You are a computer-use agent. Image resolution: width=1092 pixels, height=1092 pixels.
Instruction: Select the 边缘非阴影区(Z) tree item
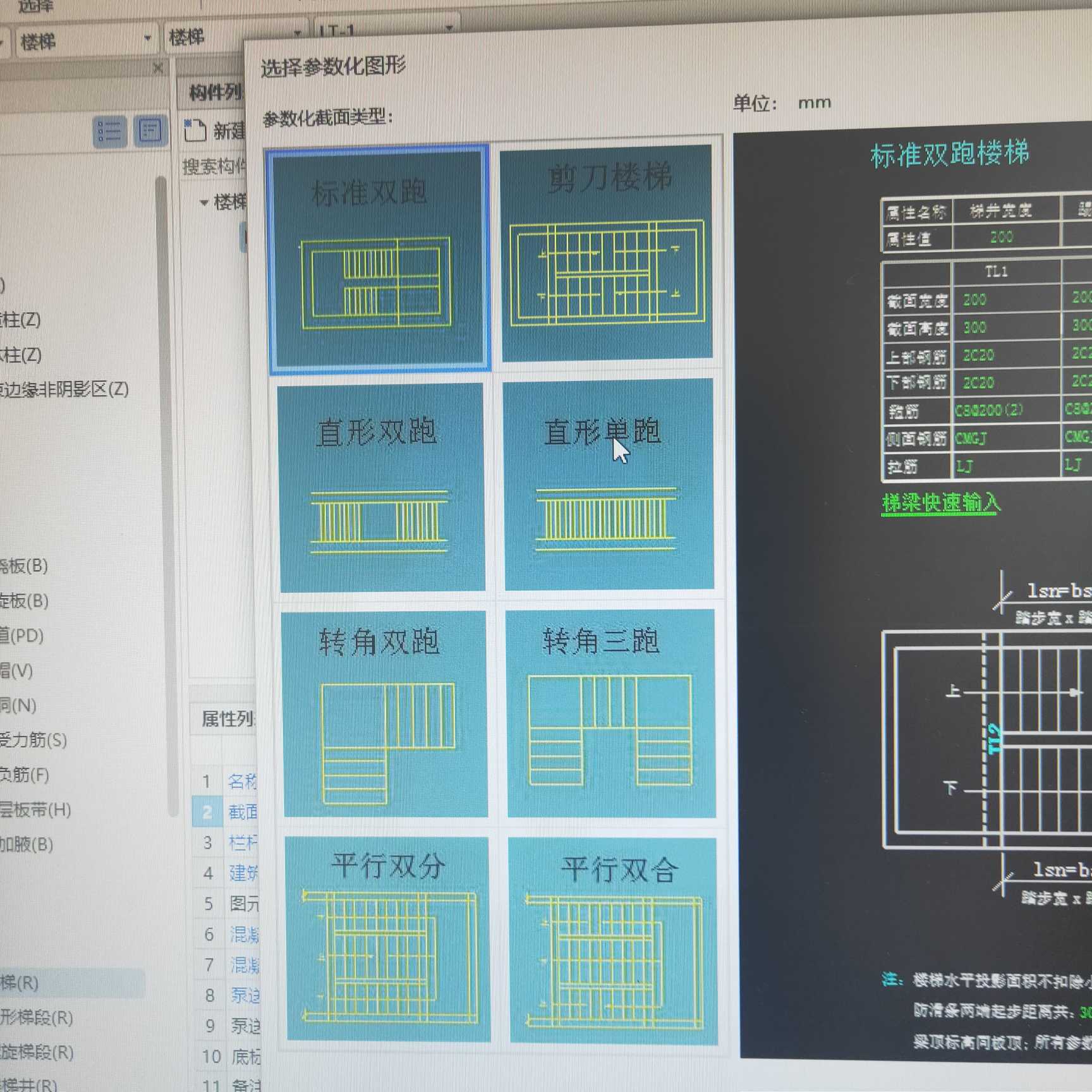pyautogui.click(x=64, y=389)
